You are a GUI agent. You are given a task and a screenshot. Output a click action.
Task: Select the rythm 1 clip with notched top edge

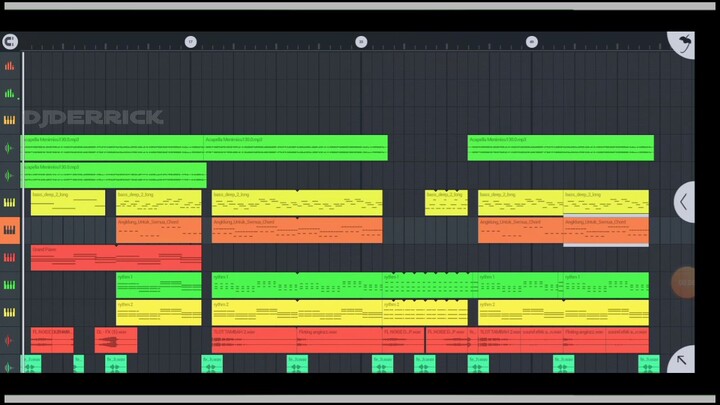pyautogui.click(x=430, y=285)
